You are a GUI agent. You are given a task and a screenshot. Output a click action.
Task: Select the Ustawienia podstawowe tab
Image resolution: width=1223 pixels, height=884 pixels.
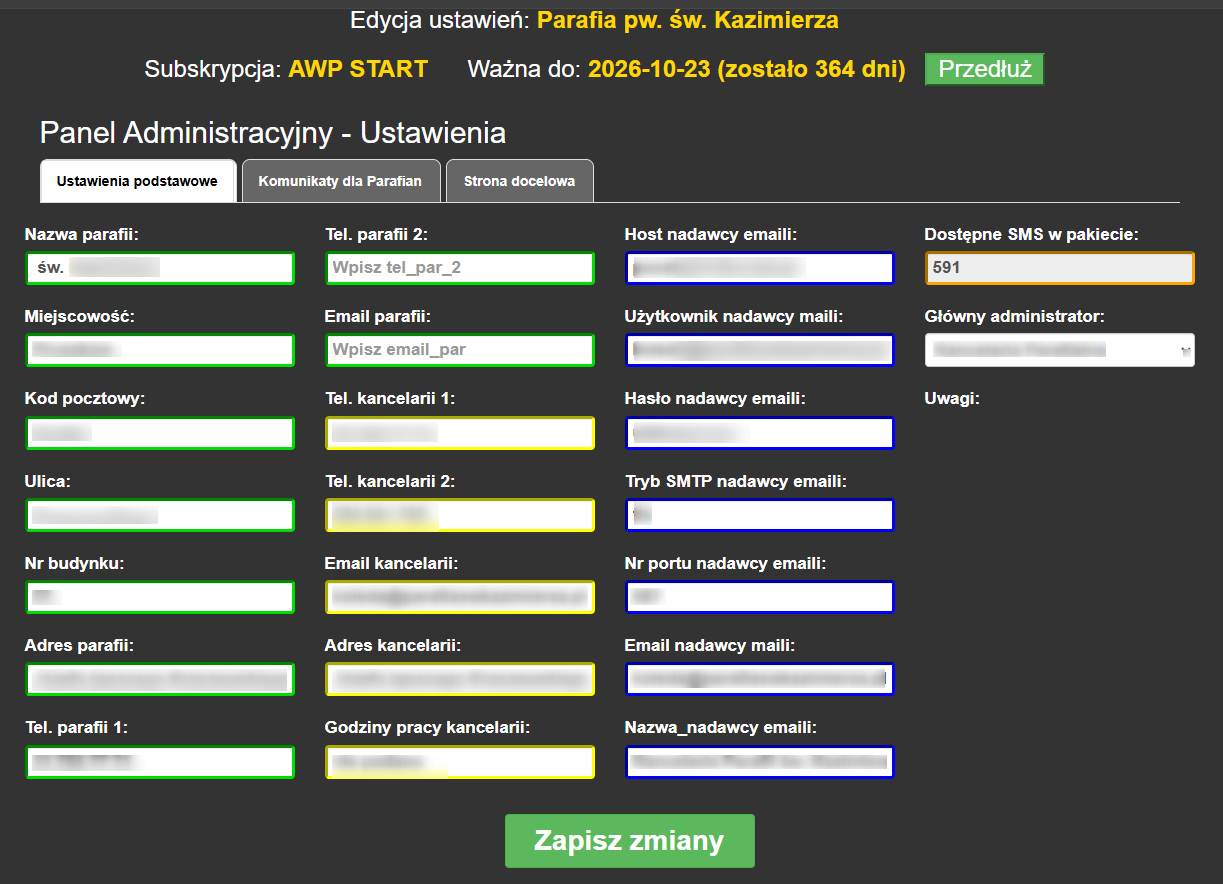click(137, 181)
